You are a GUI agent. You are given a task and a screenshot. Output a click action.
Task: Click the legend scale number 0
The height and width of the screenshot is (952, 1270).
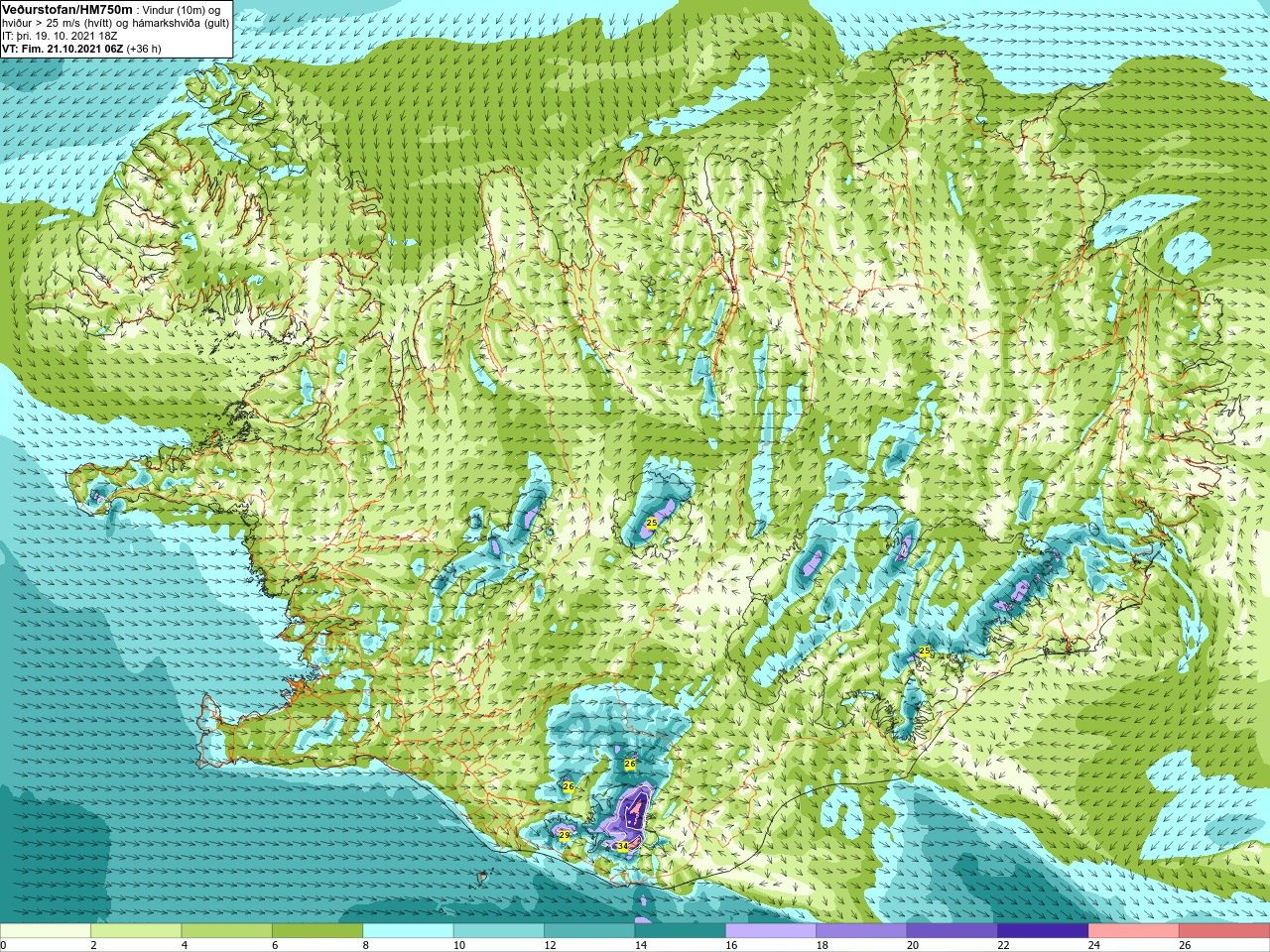[4, 945]
